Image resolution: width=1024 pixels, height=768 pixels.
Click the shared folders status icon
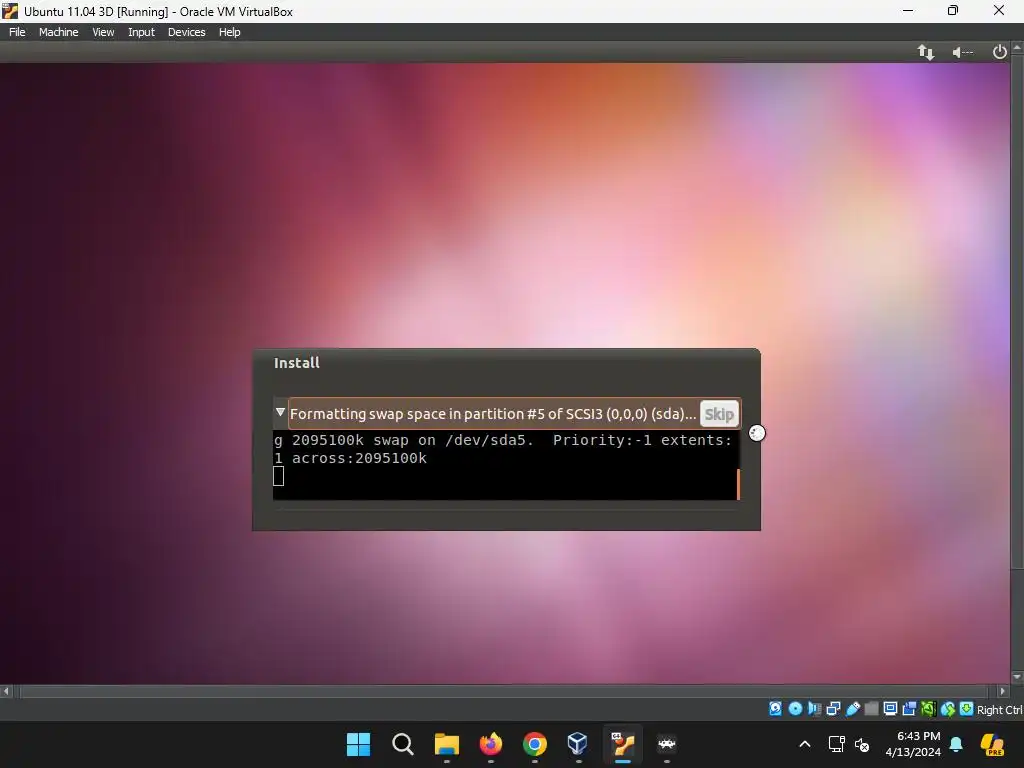[x=871, y=709]
